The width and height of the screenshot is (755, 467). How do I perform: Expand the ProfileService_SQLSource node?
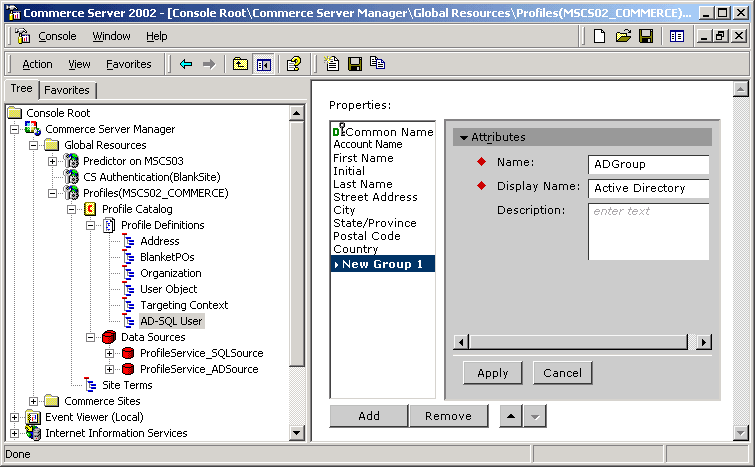110,353
